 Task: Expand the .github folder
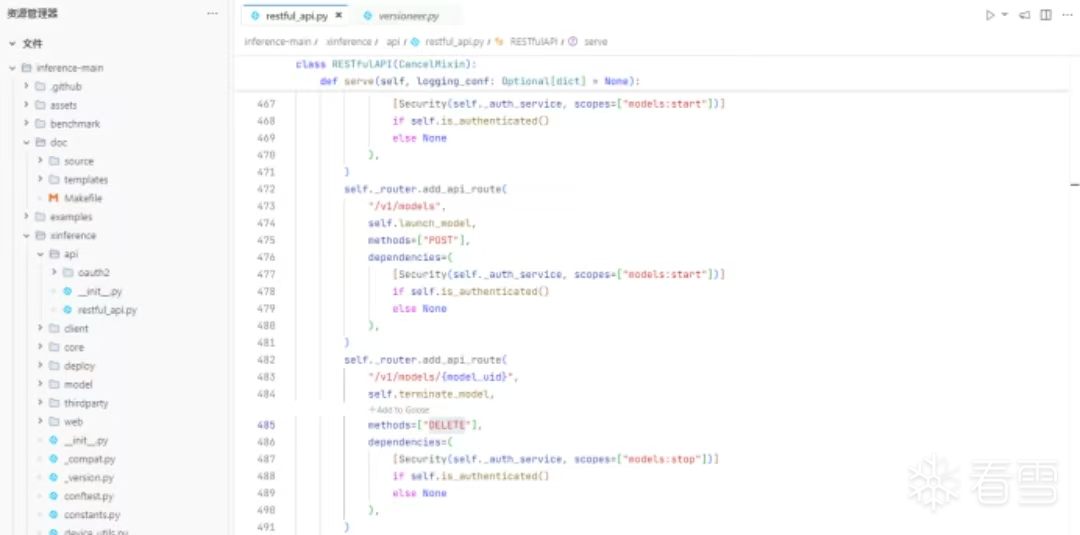tap(26, 87)
